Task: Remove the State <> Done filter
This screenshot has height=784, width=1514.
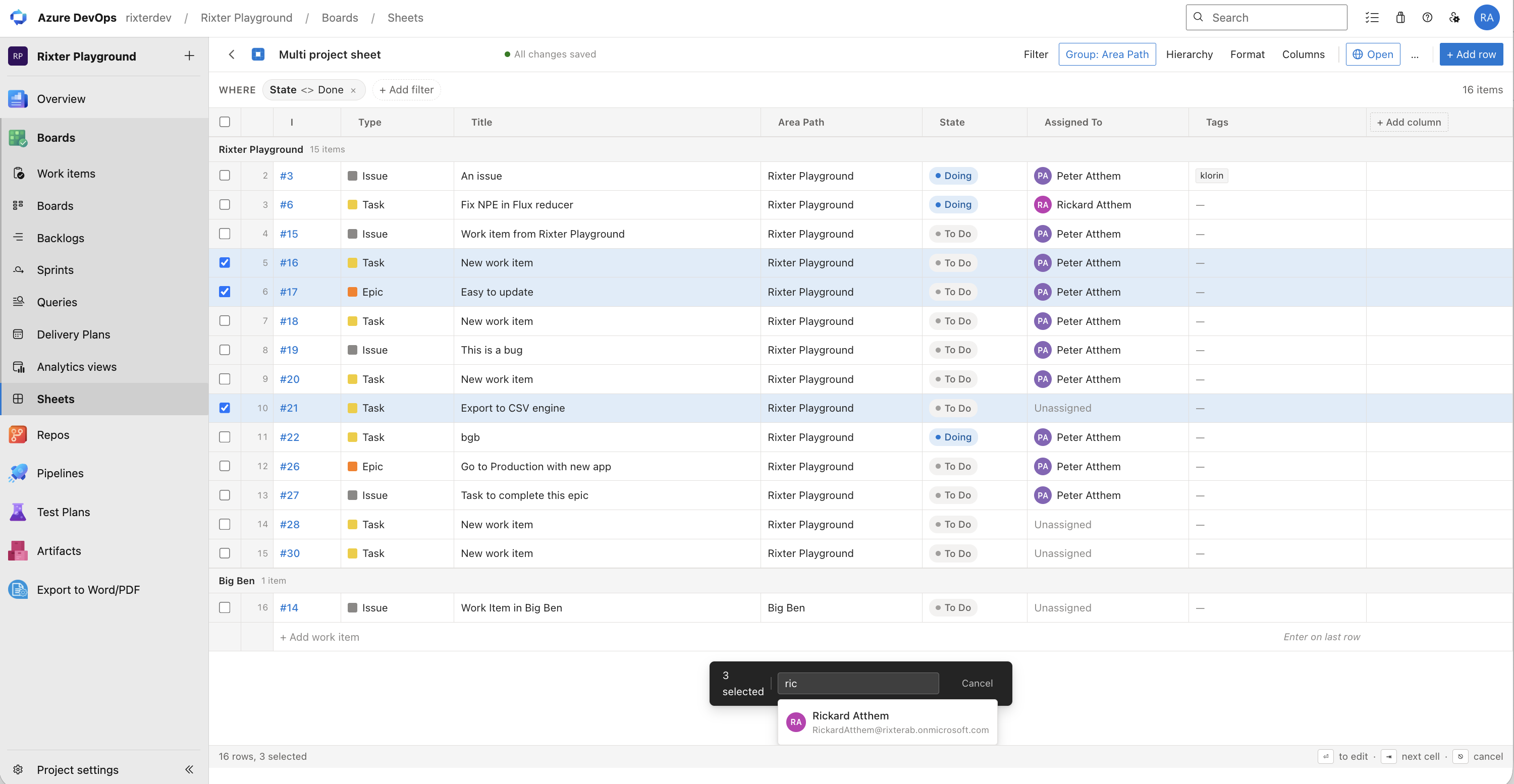Action: pos(353,90)
